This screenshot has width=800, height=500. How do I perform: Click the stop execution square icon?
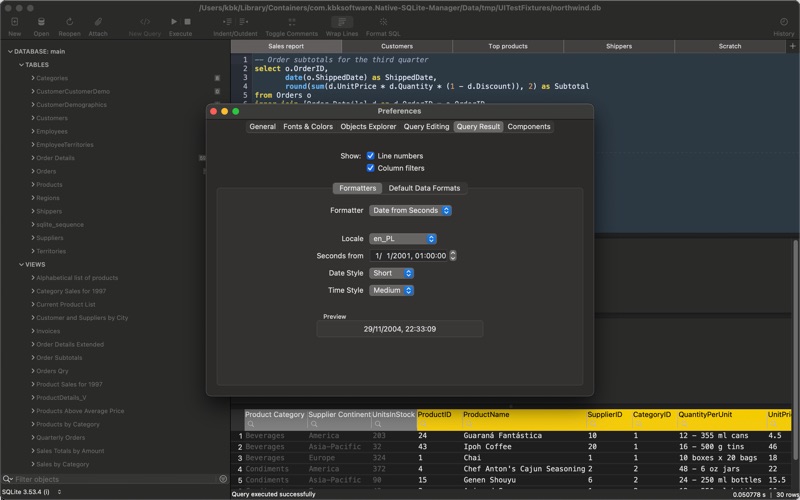187,22
